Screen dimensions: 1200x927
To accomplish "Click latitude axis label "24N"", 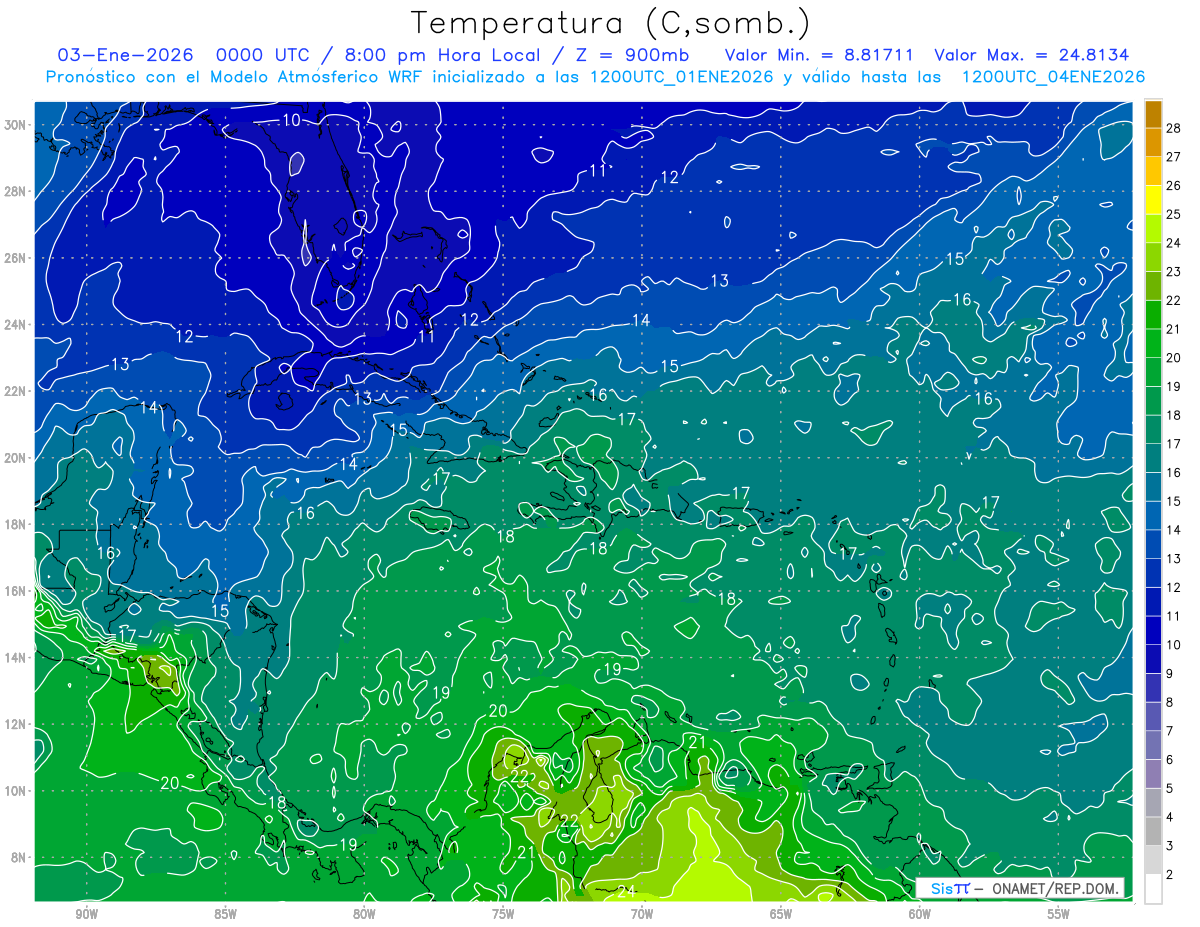I will coord(17,325).
